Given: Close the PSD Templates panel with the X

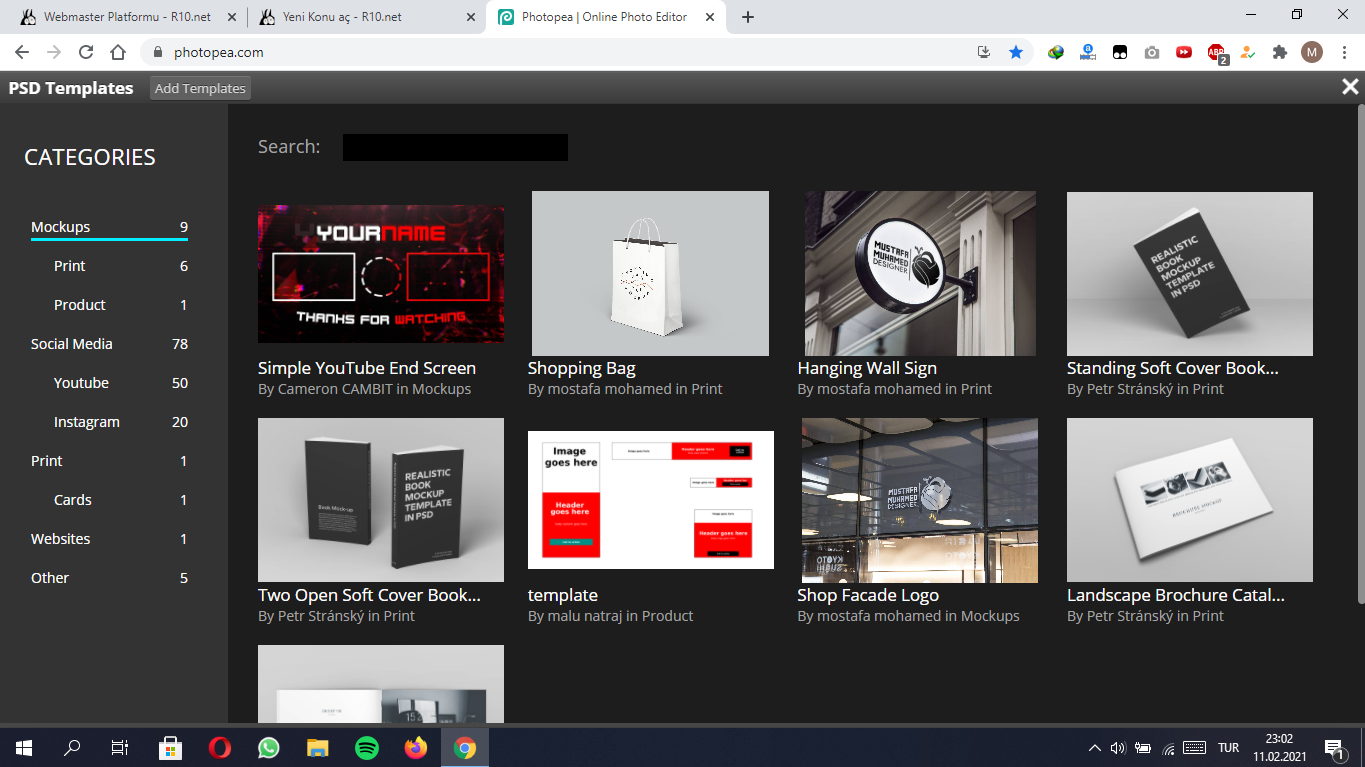Looking at the screenshot, I should tap(1350, 87).
